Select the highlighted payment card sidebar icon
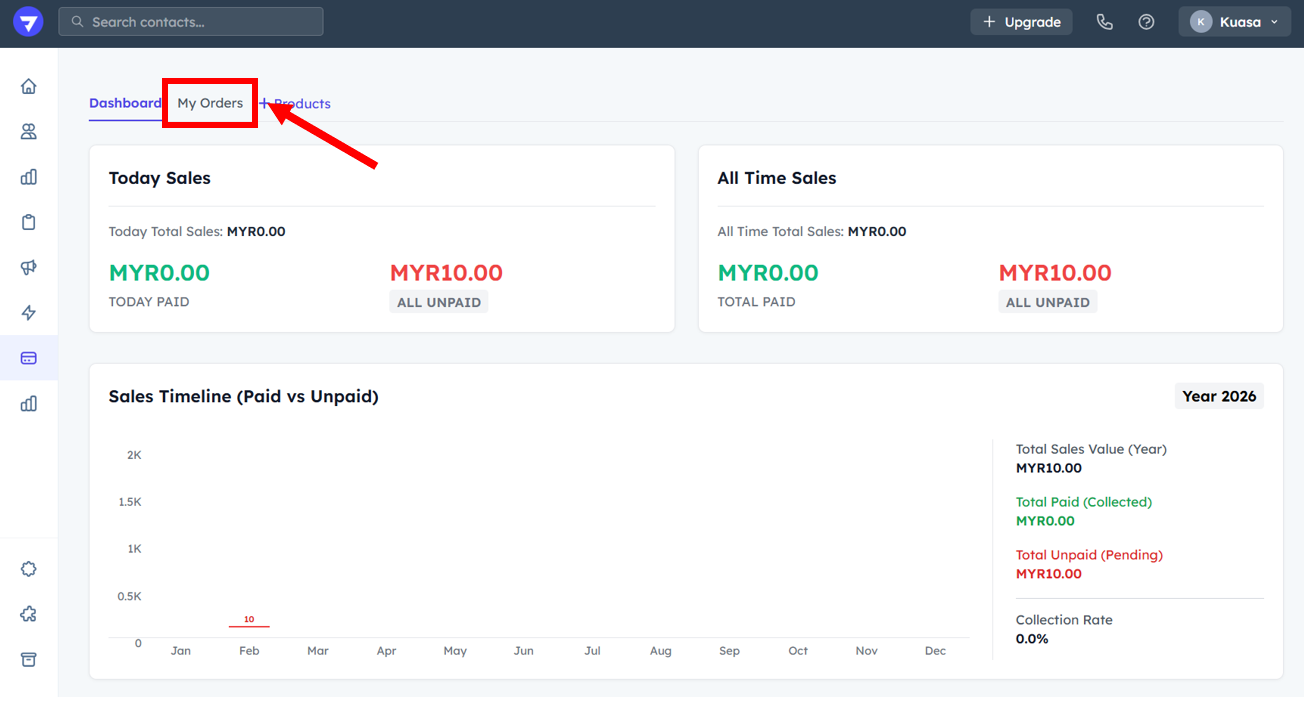This screenshot has height=704, width=1304. (29, 358)
